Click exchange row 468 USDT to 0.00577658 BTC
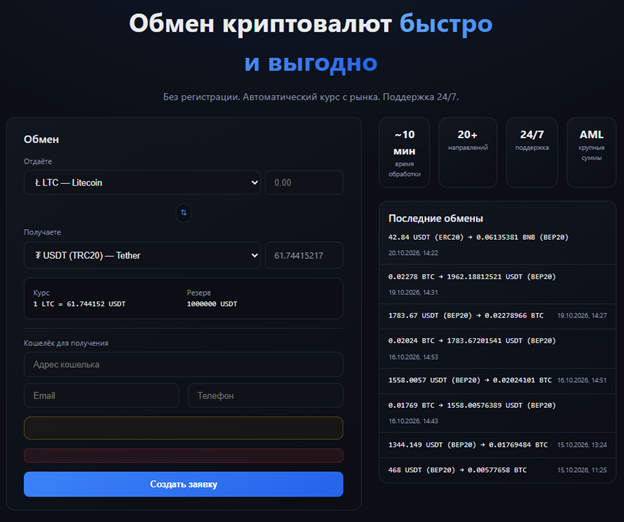The width and height of the screenshot is (624, 522). click(497, 470)
